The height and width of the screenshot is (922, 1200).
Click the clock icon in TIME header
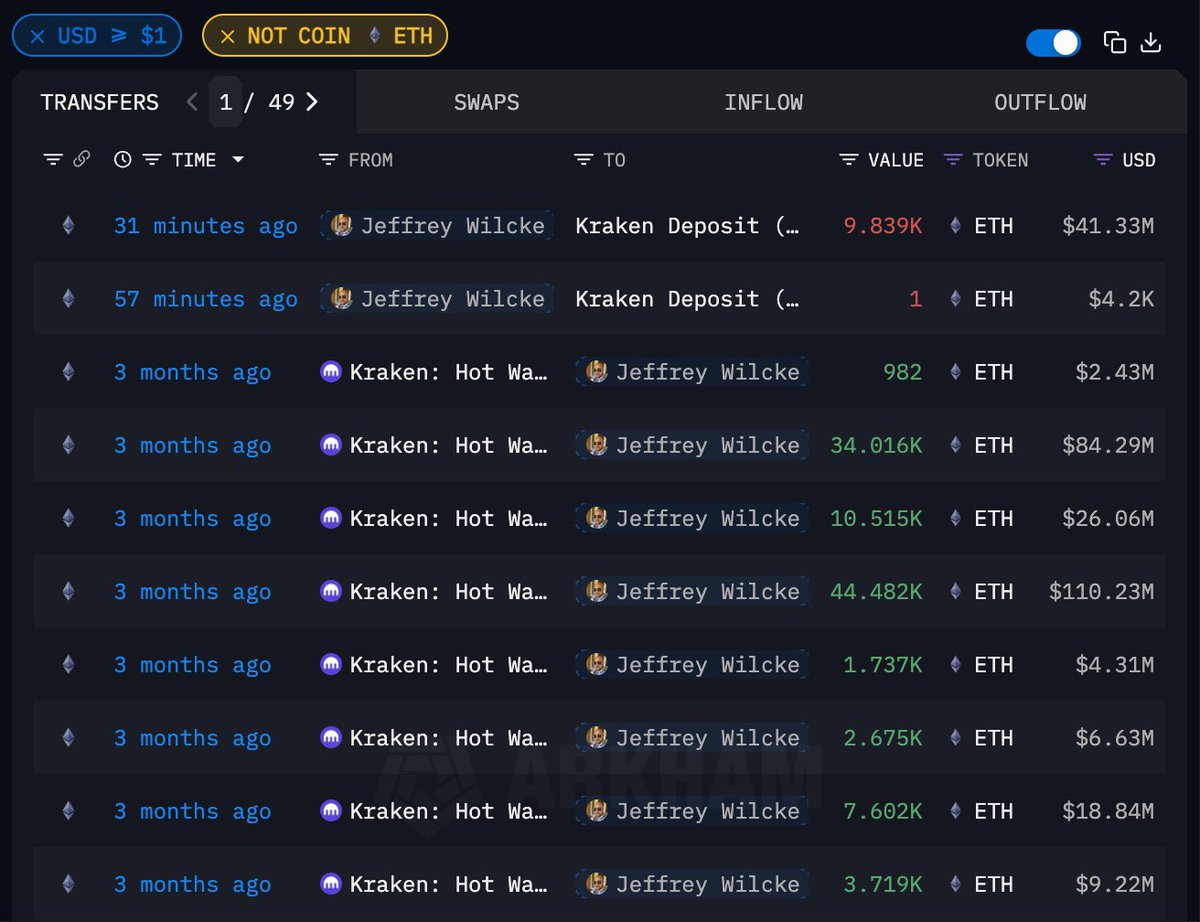tap(122, 160)
